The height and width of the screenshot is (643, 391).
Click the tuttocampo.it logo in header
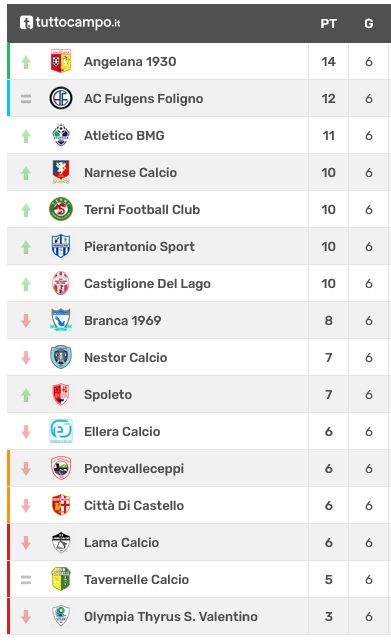70,23
